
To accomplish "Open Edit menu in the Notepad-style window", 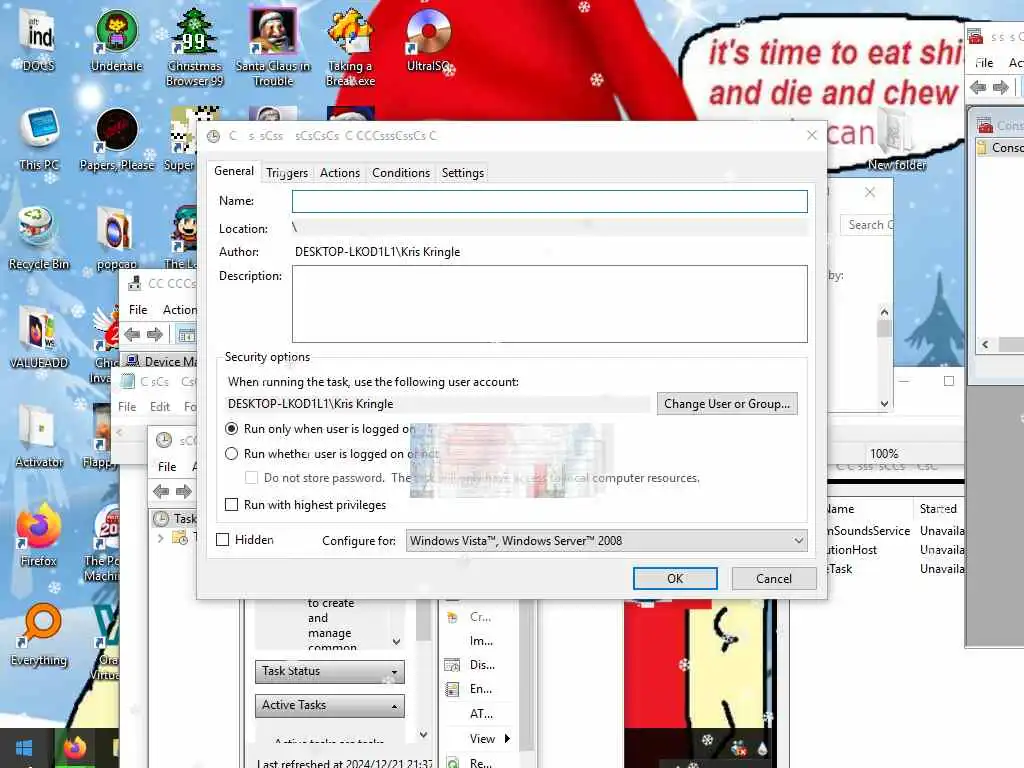I will pos(159,407).
